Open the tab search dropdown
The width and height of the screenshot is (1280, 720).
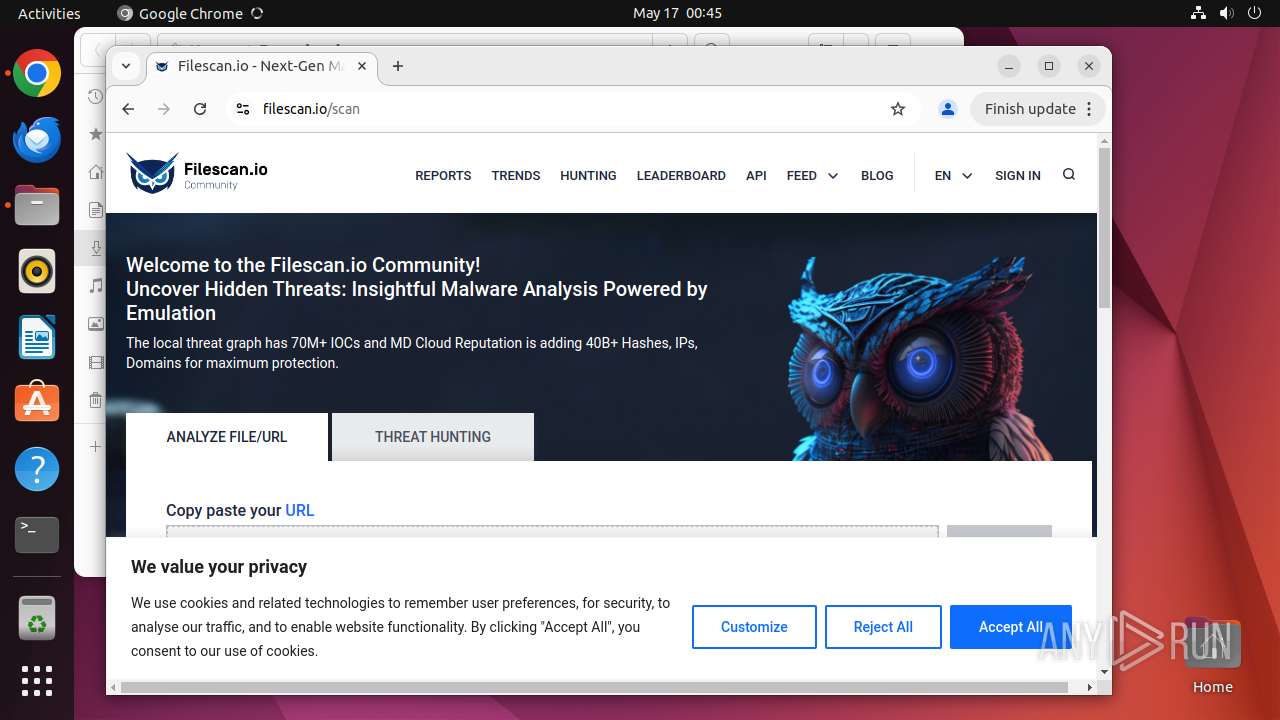(125, 66)
